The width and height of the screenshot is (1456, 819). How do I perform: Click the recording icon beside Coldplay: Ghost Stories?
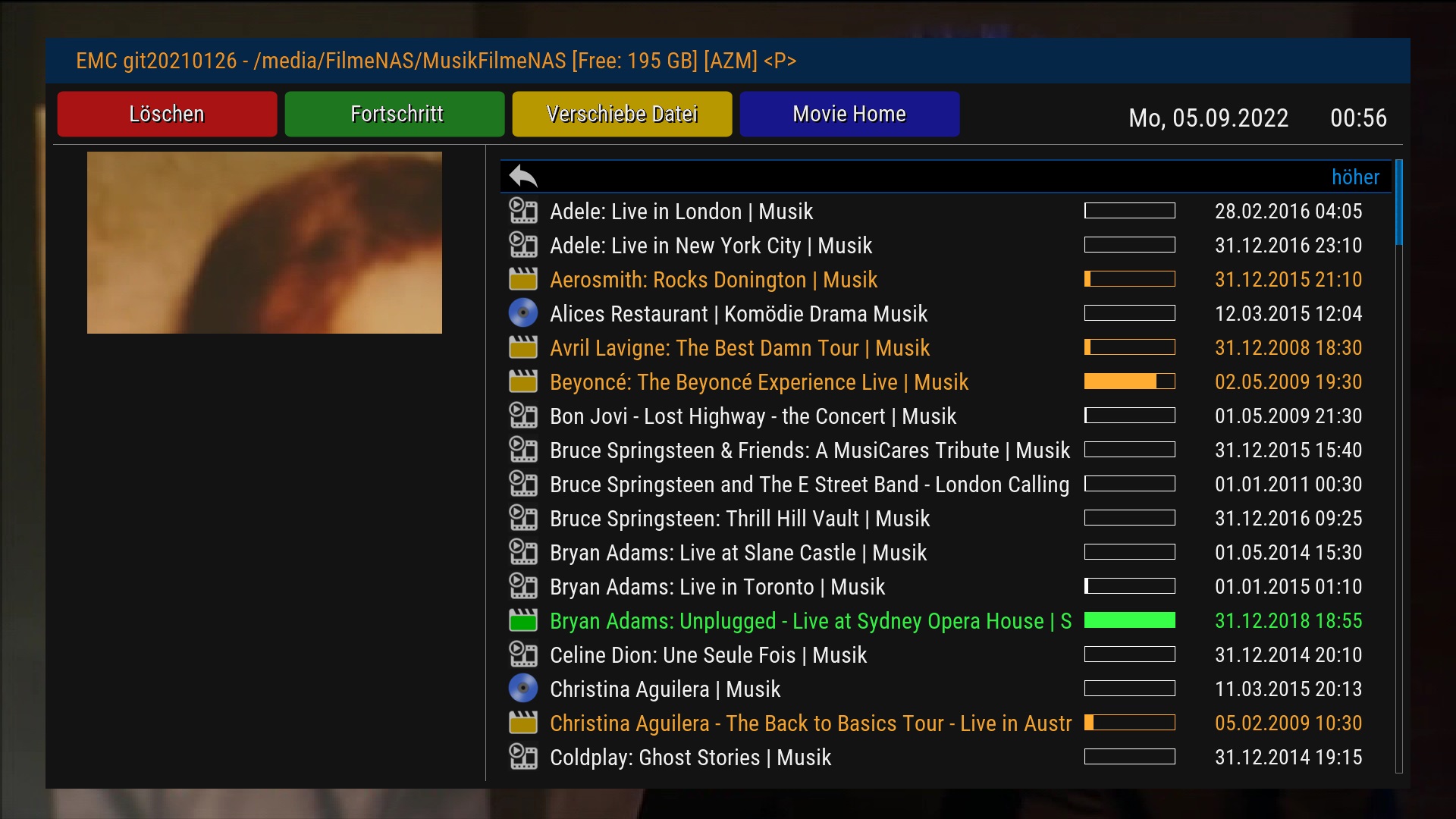(x=523, y=757)
